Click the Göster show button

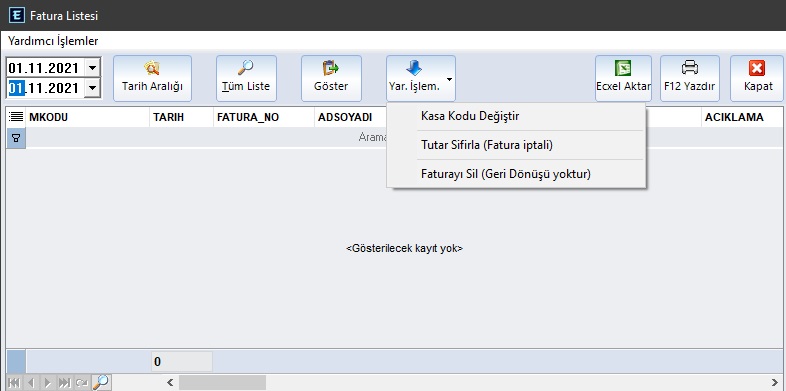[x=331, y=78]
